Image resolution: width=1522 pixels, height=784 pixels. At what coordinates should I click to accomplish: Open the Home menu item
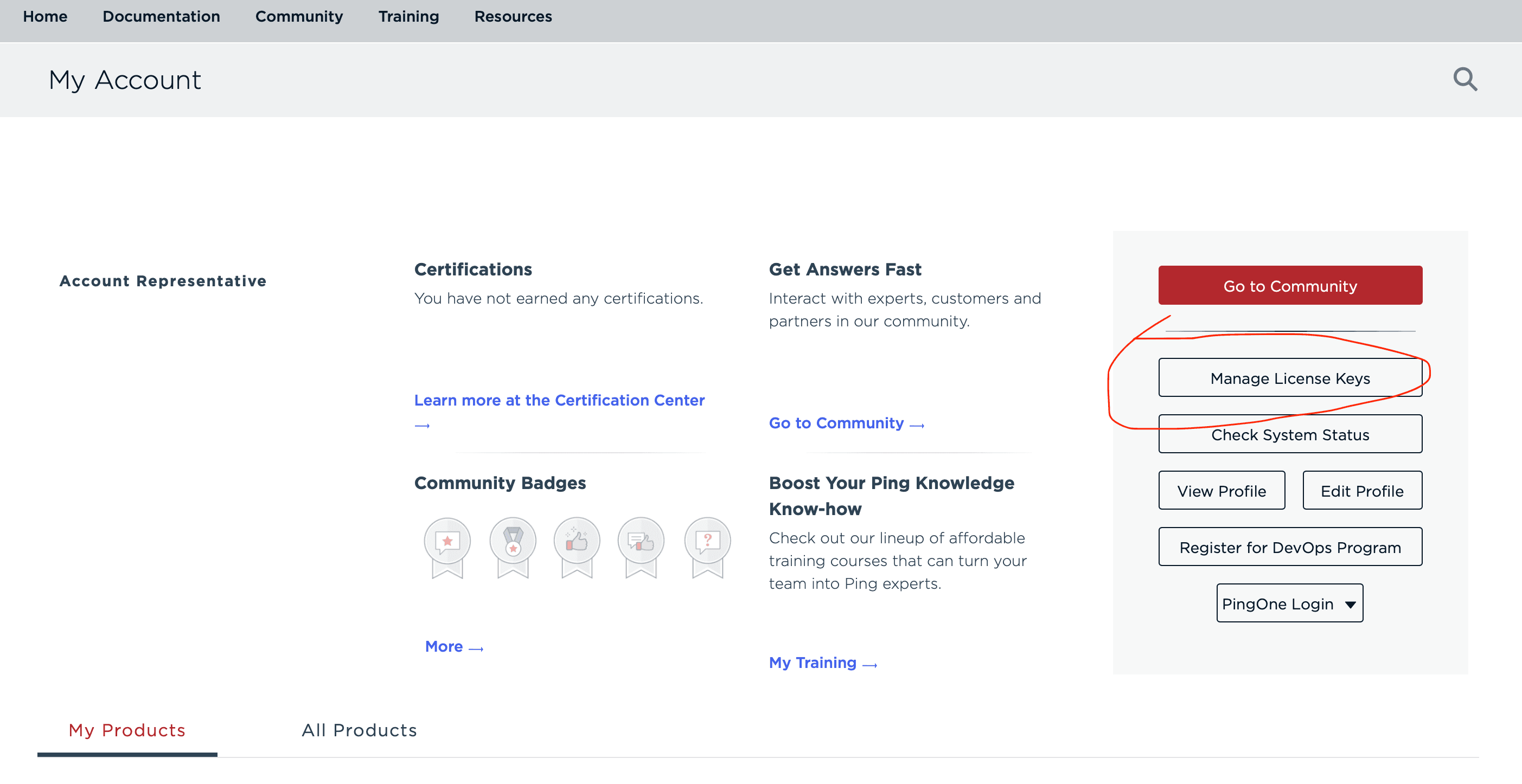click(45, 17)
